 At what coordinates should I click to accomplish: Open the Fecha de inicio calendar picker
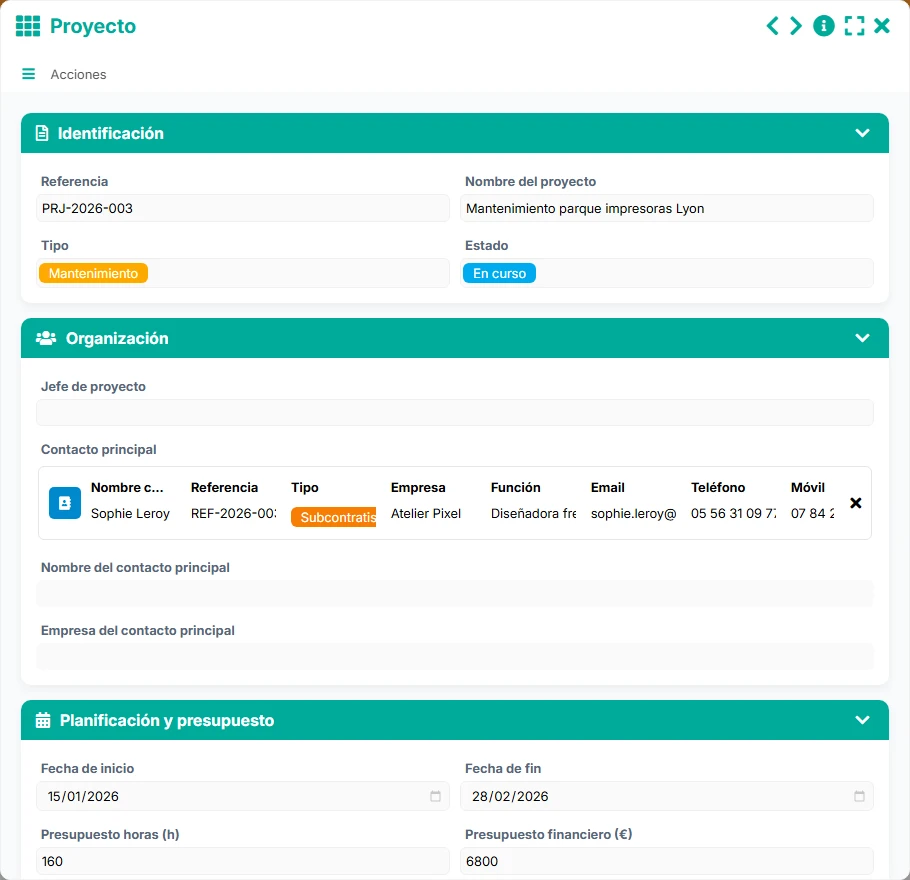coord(435,796)
